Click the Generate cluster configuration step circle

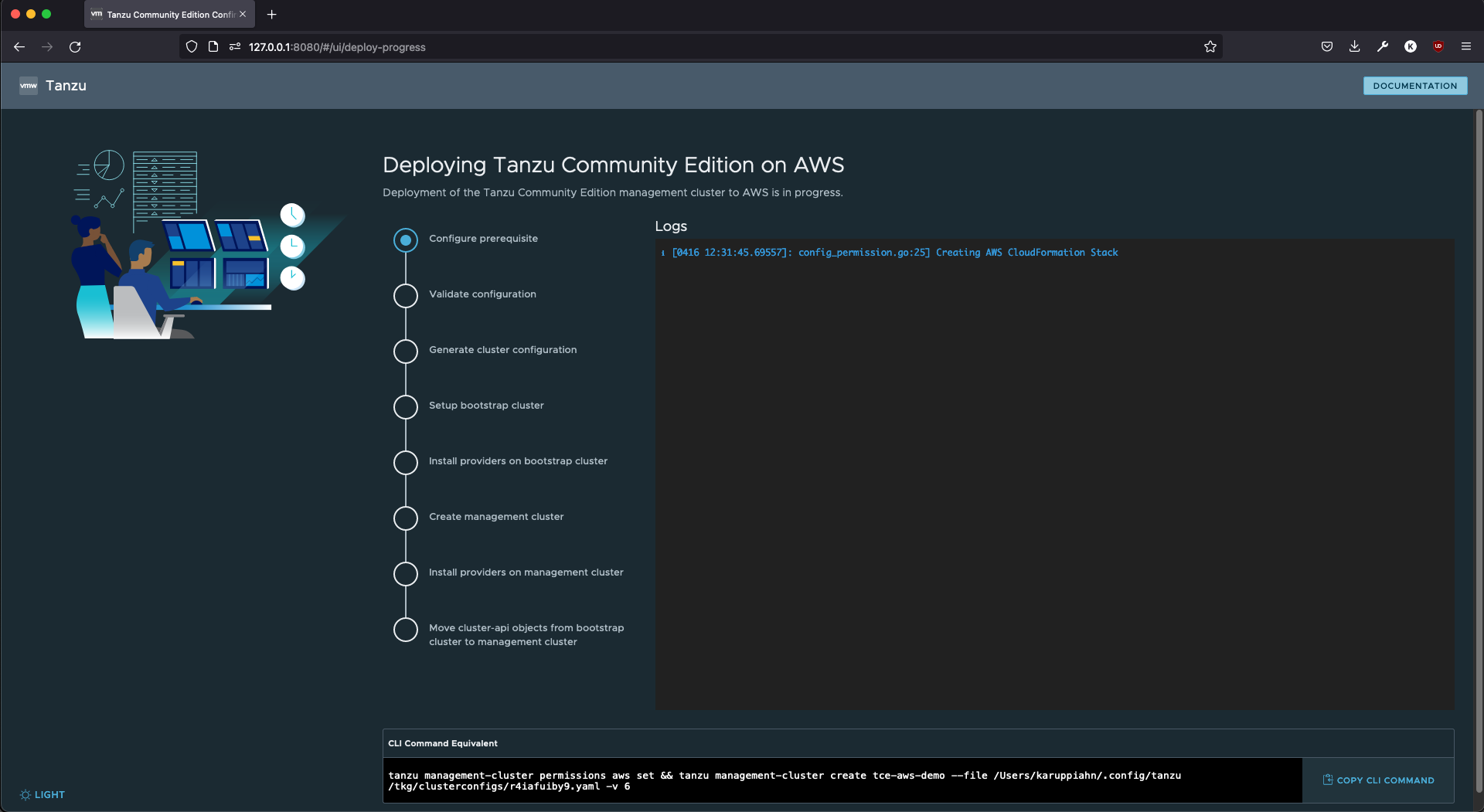(406, 352)
